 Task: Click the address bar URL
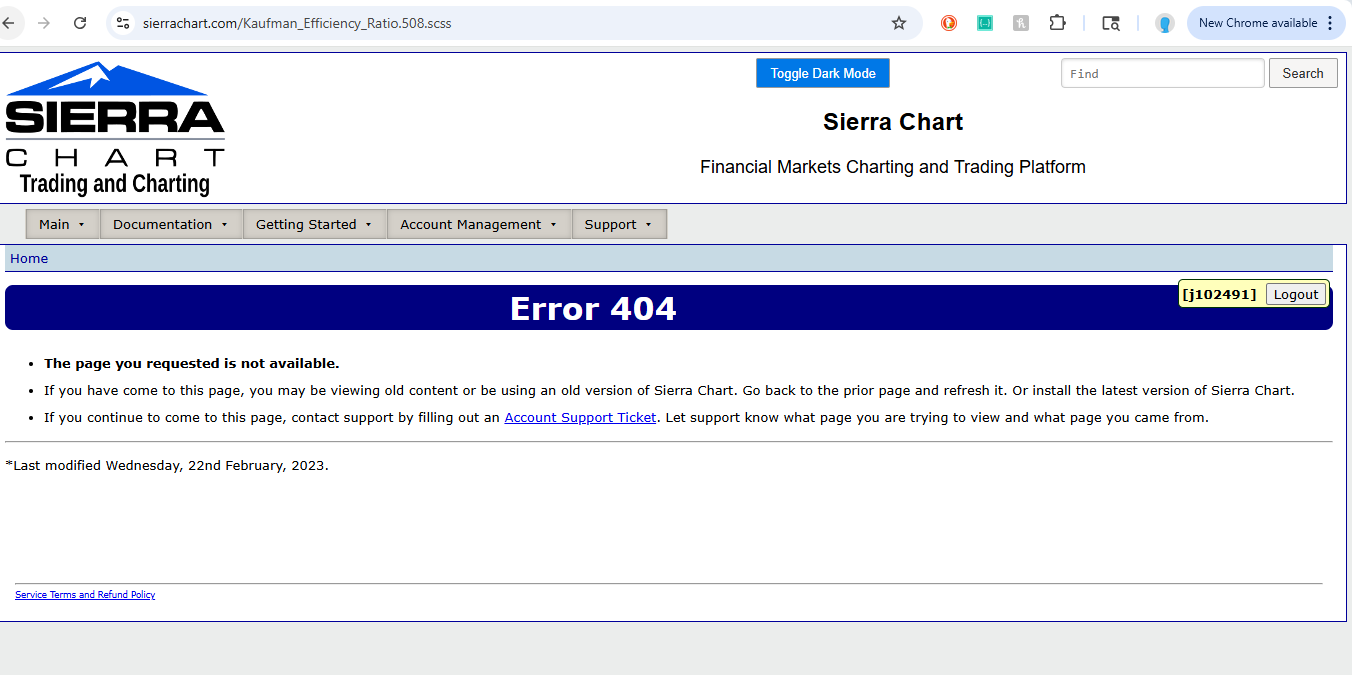297,22
